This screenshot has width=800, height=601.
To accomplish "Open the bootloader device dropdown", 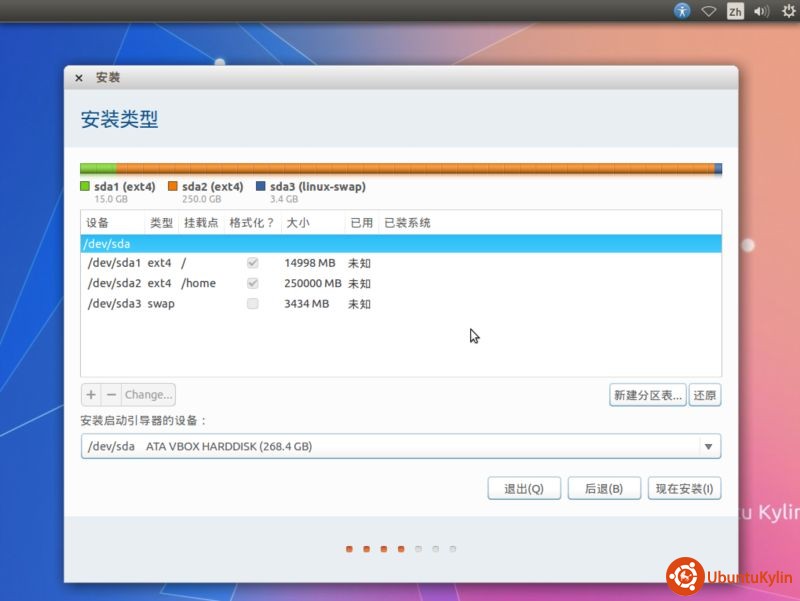I will (x=708, y=446).
